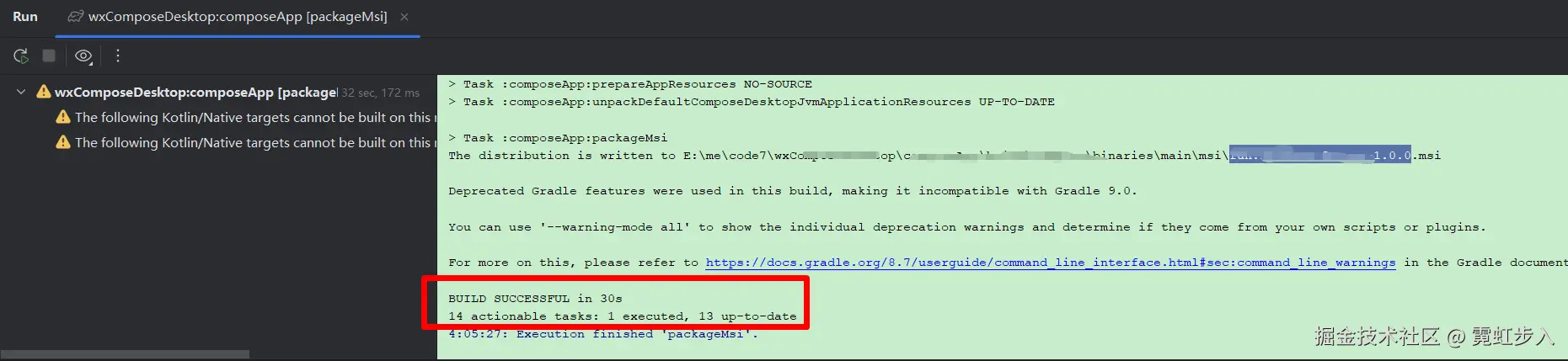The width and height of the screenshot is (1568, 361).
Task: Click the second Kotlin/Native warning's triangle icon
Action: [x=63, y=142]
